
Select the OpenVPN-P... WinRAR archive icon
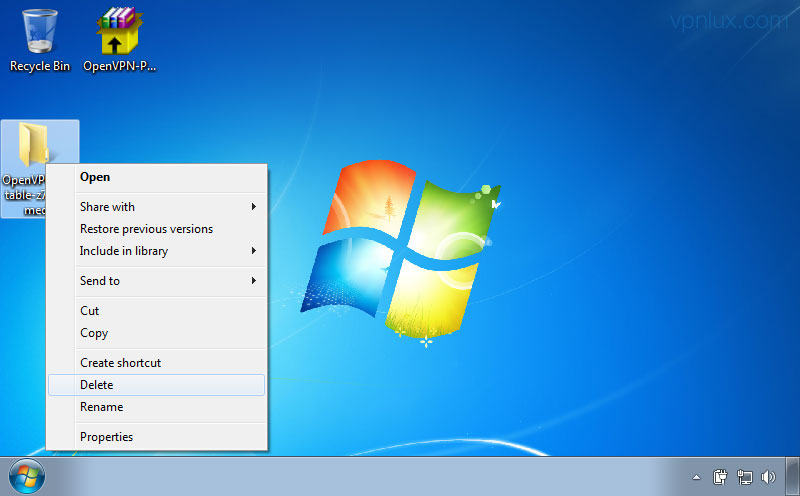(119, 41)
